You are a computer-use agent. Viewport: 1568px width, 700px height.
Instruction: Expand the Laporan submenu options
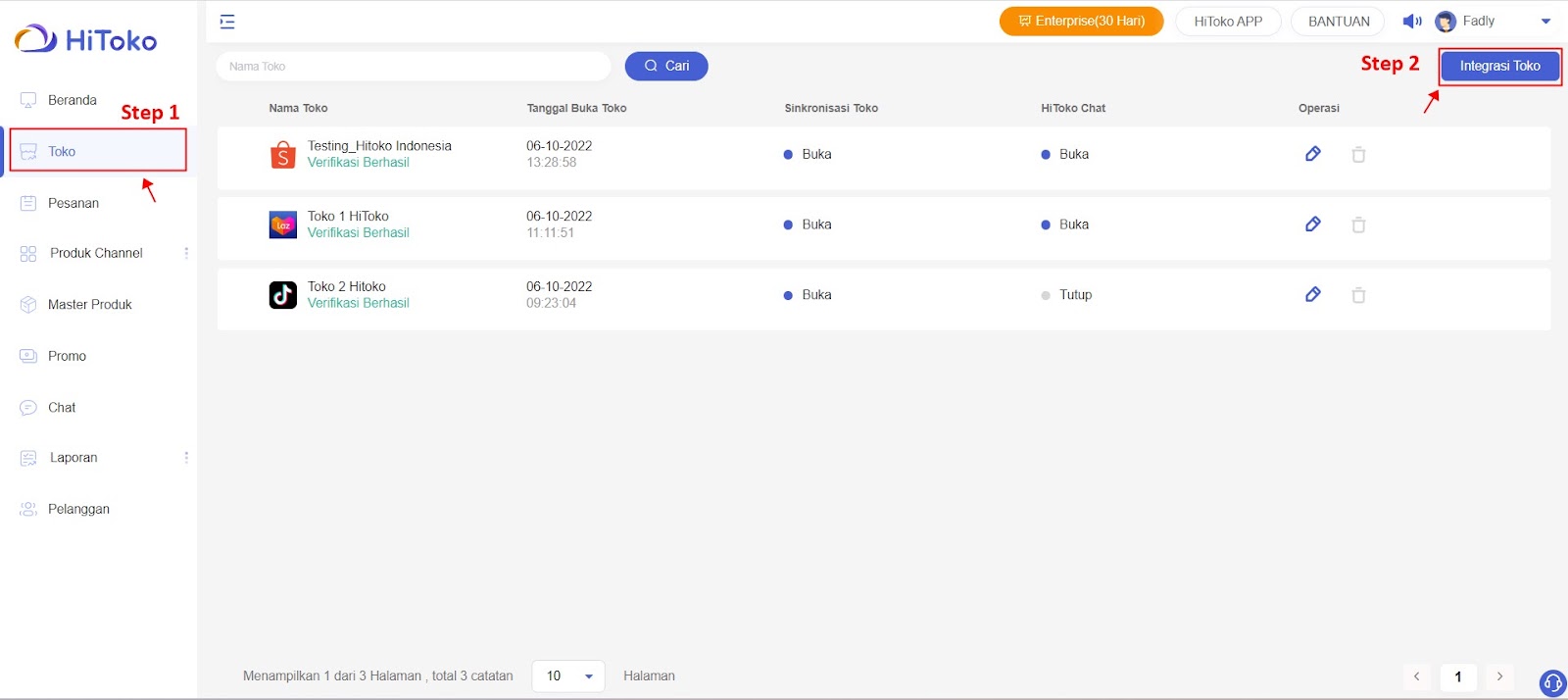(x=186, y=458)
